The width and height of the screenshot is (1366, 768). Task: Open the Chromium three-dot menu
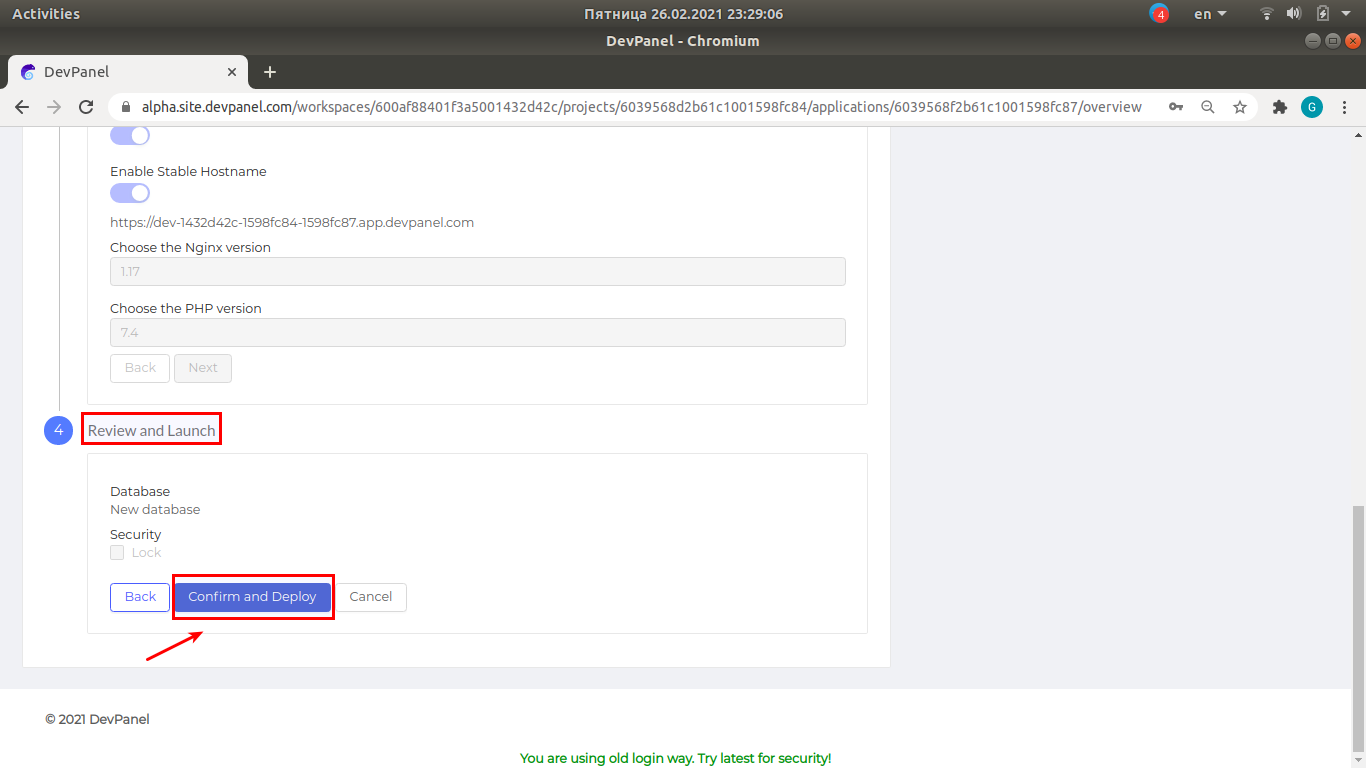[1345, 106]
